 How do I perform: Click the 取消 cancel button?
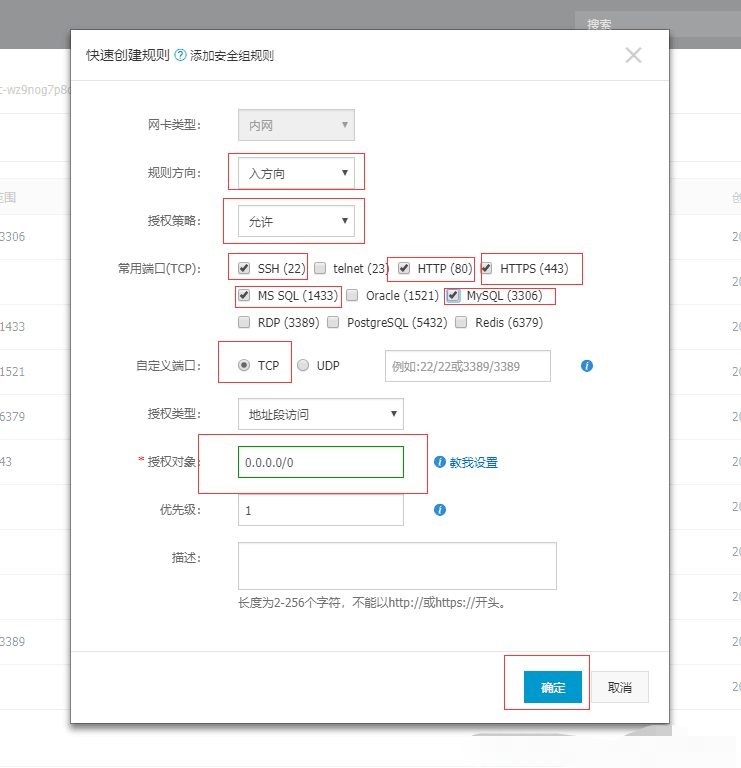619,687
